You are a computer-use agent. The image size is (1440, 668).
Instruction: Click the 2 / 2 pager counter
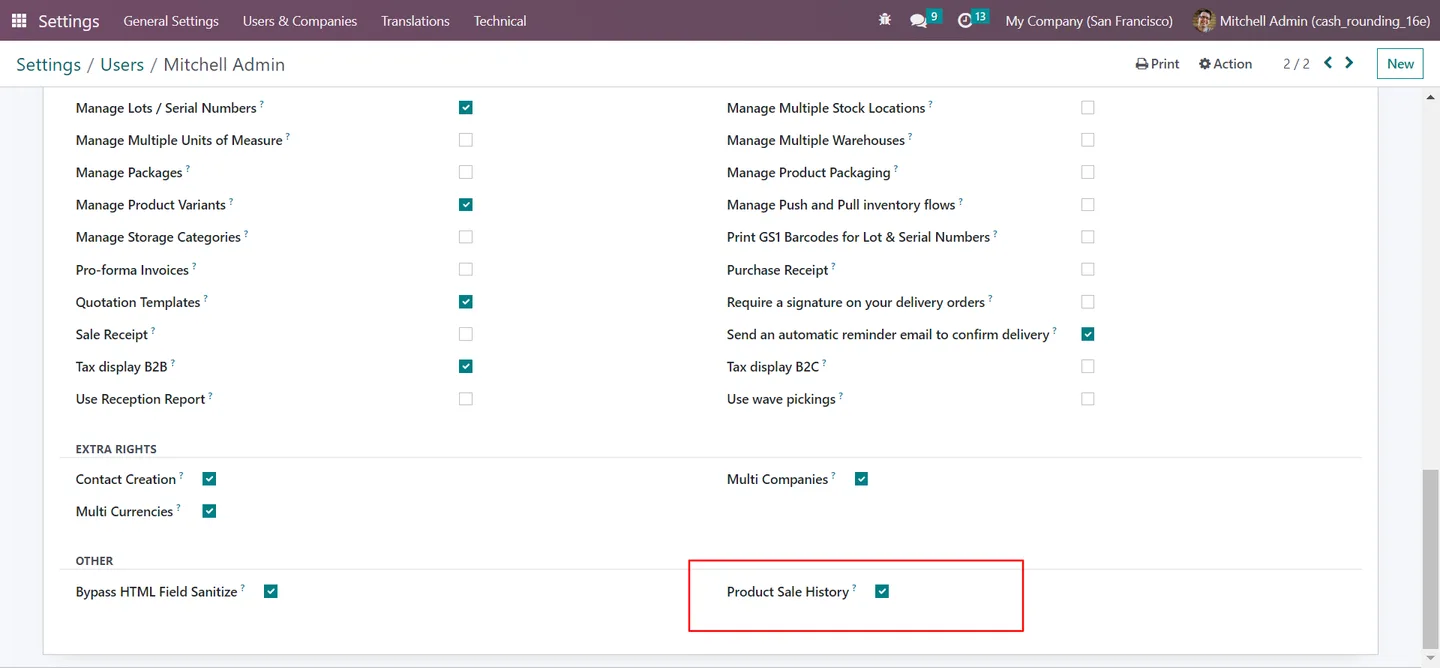1296,63
